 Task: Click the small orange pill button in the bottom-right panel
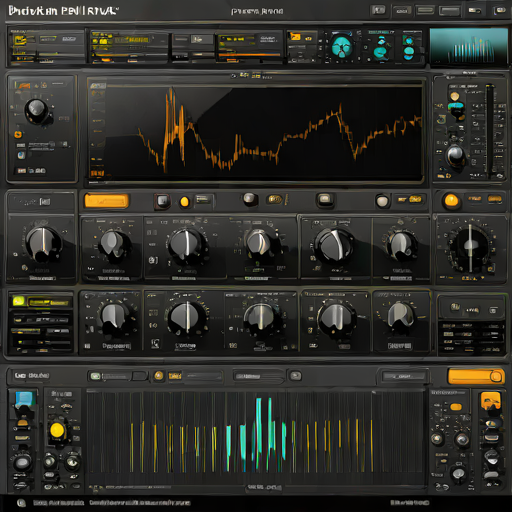[456, 407]
